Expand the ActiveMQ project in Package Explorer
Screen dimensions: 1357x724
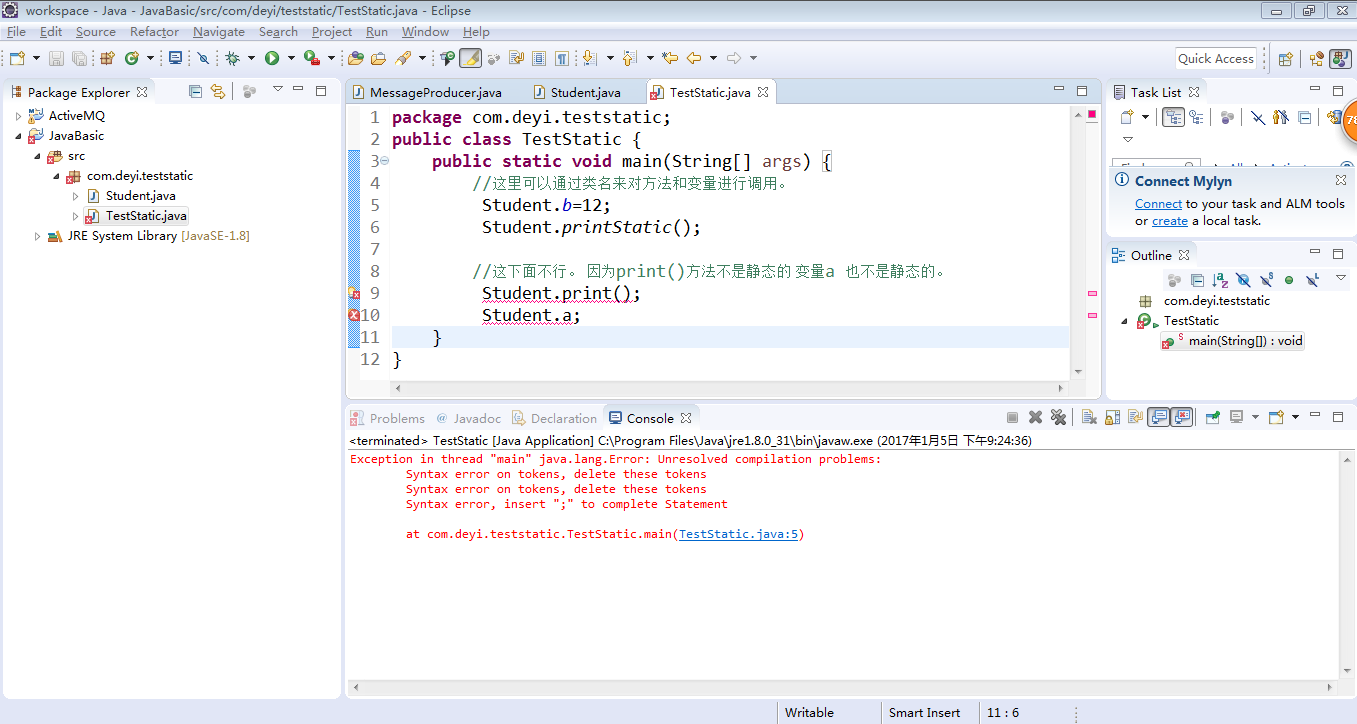[x=18, y=115]
